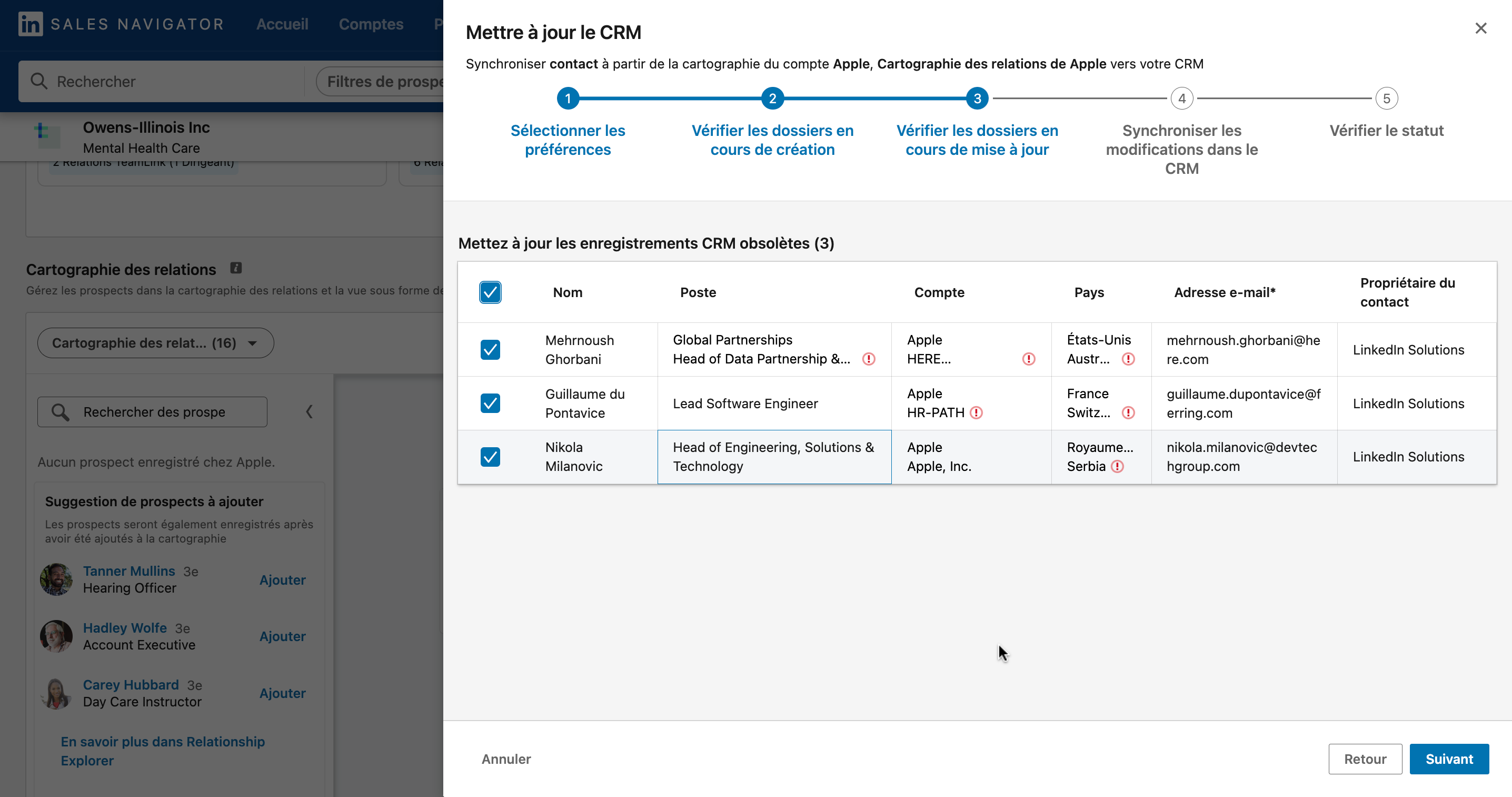Collapse the prospect panel with the chevron
This screenshot has width=1512, height=797.
pyautogui.click(x=310, y=412)
